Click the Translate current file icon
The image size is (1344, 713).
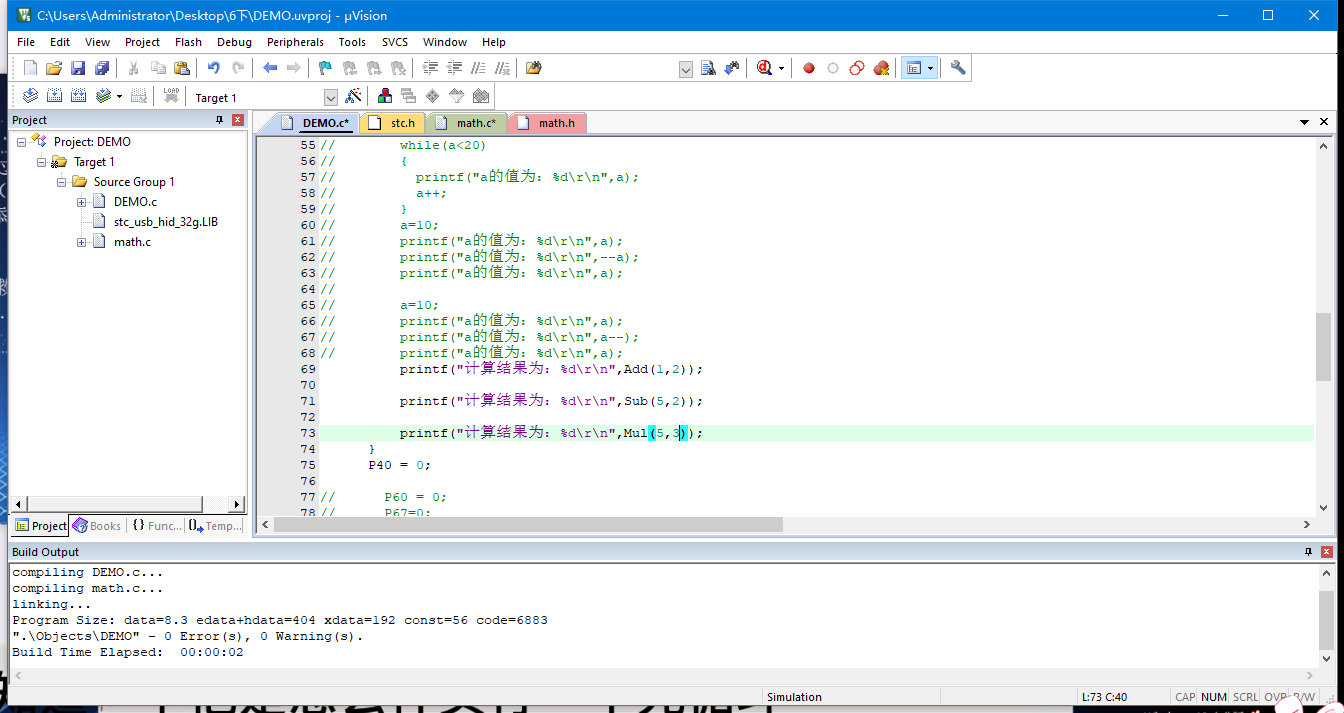tap(30, 96)
